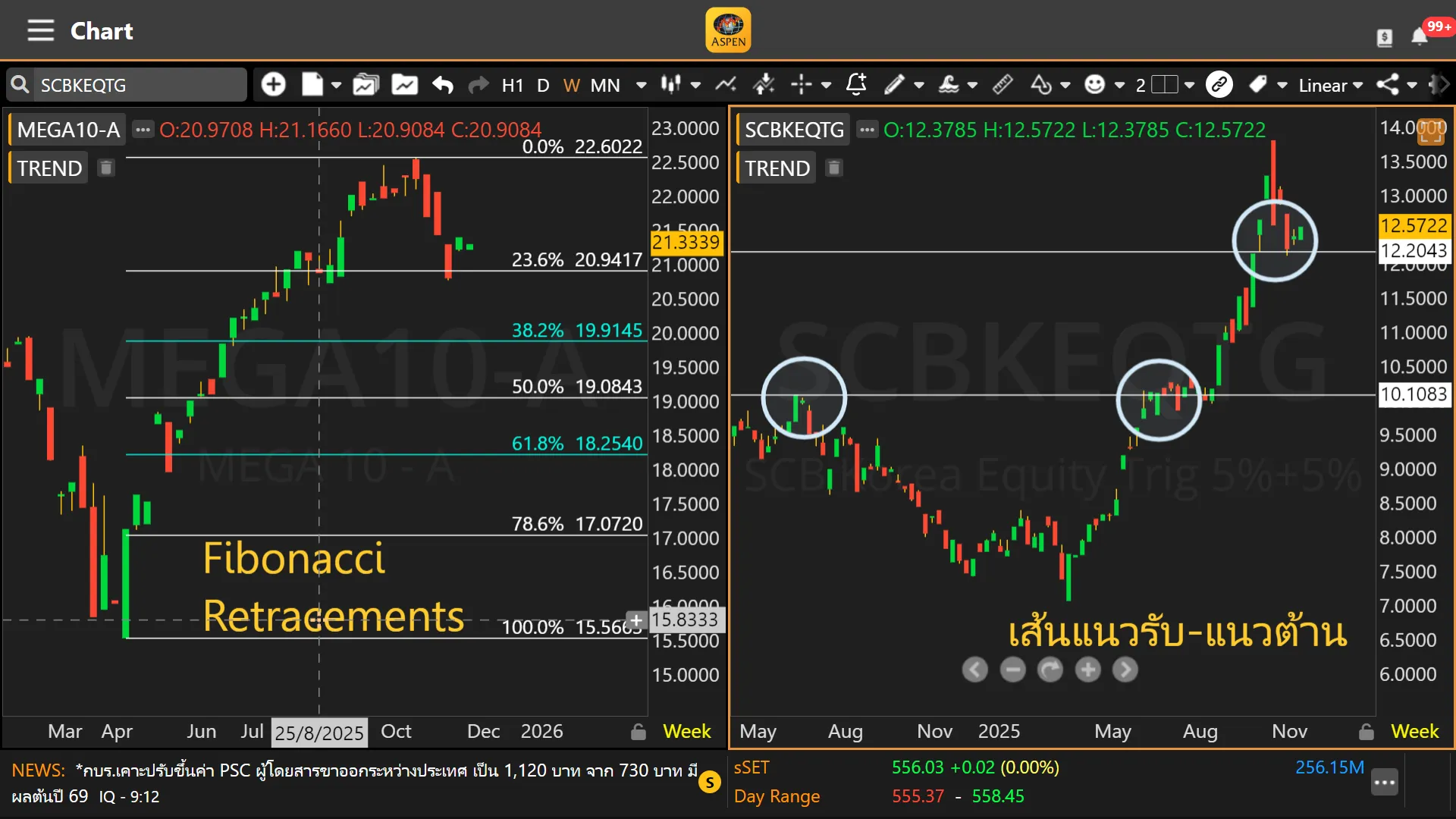Open the hamburger main menu

click(x=40, y=31)
